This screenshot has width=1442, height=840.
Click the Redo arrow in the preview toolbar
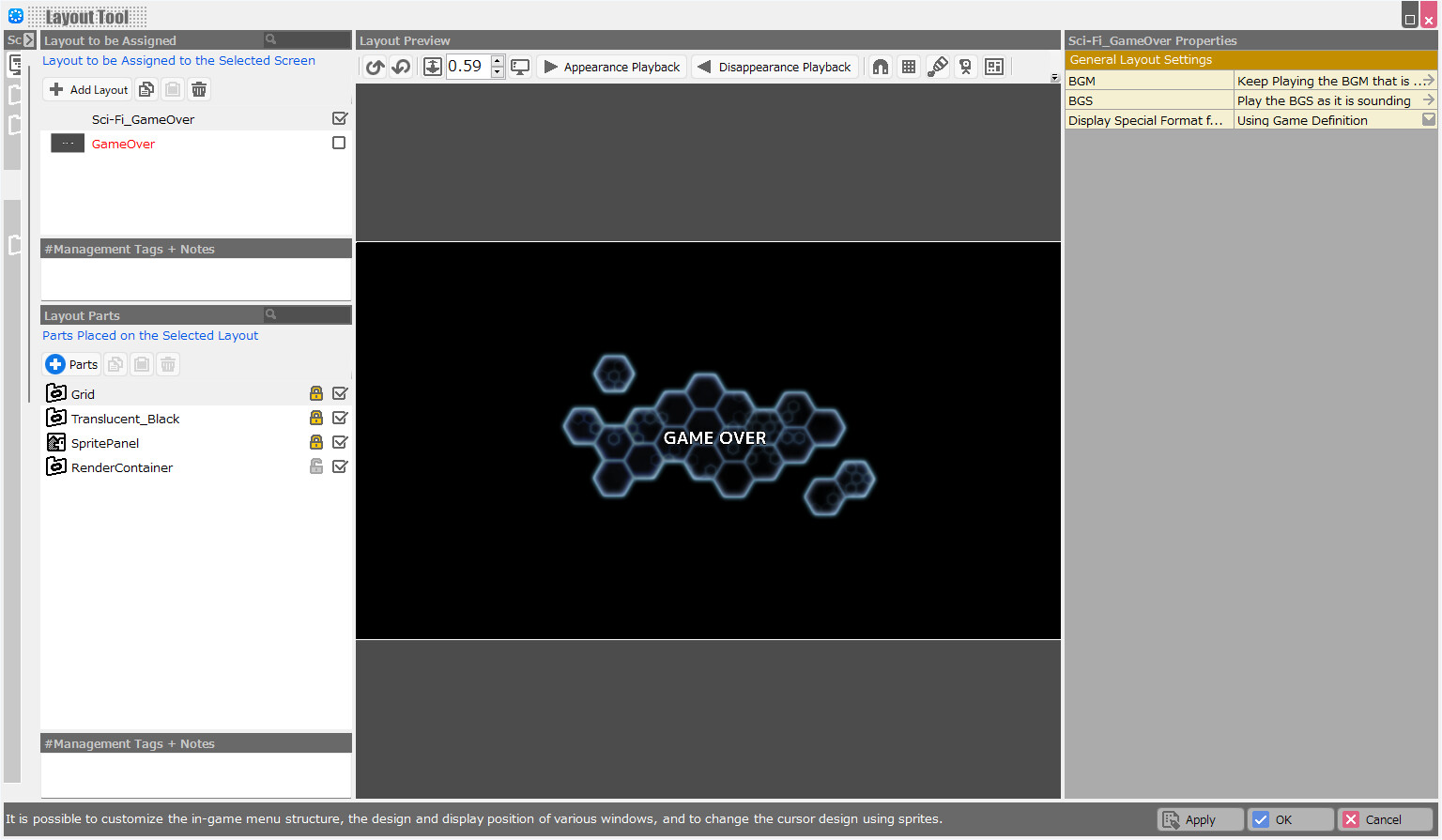click(400, 67)
